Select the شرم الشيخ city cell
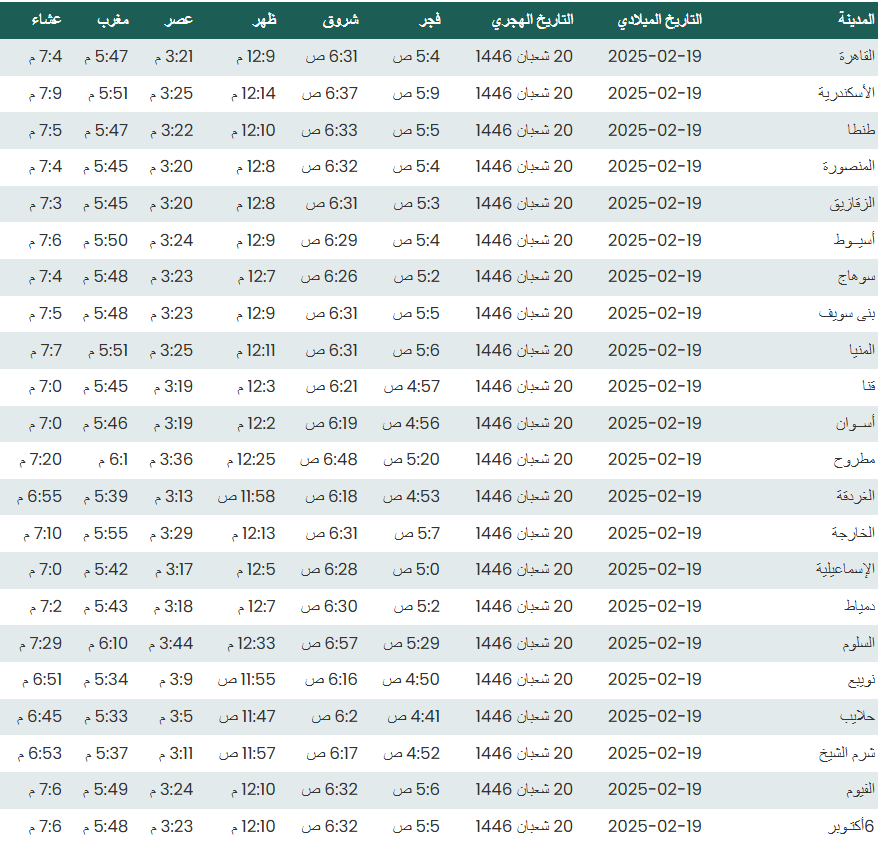 coord(846,754)
